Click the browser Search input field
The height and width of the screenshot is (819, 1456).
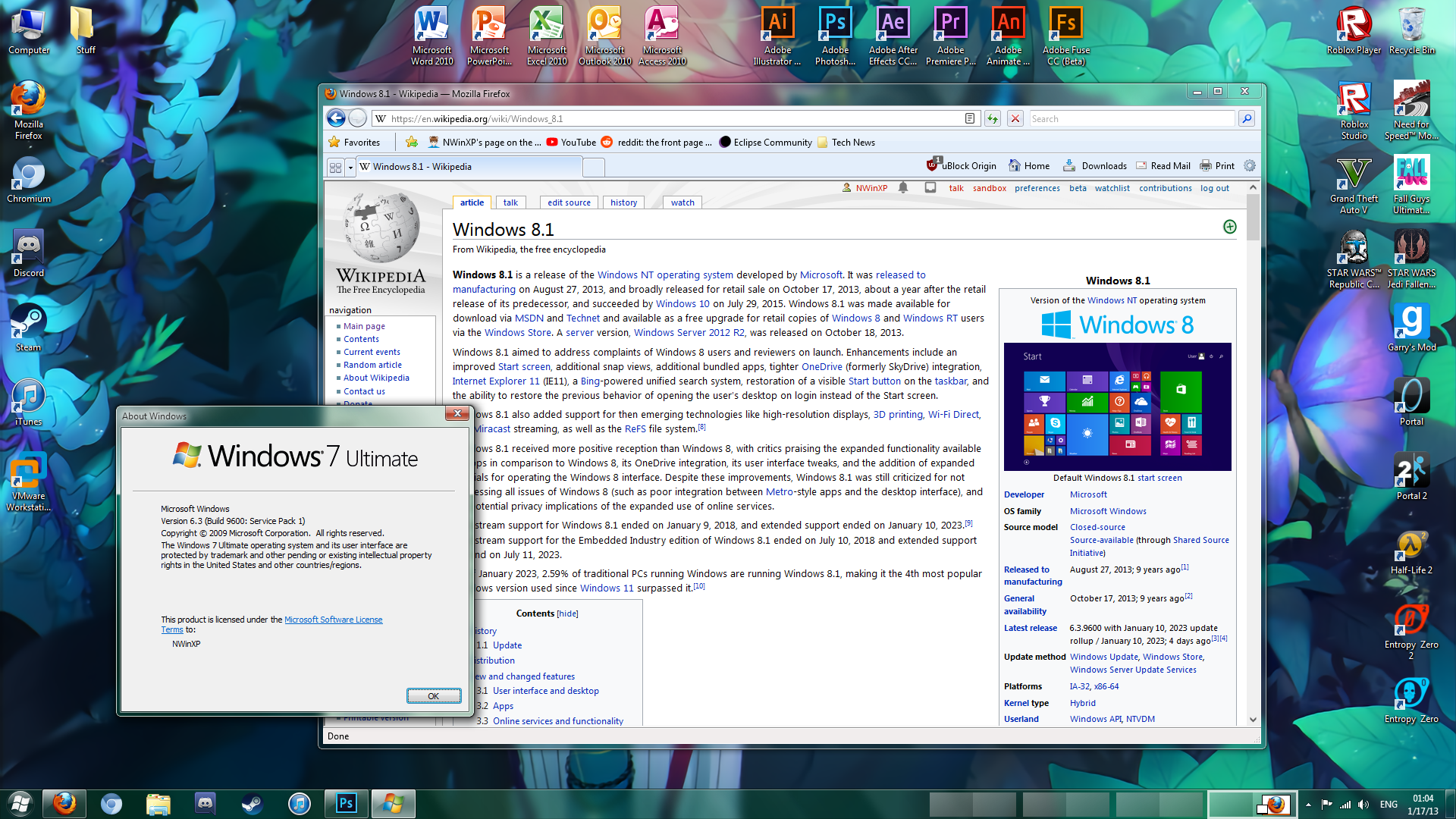[1130, 118]
